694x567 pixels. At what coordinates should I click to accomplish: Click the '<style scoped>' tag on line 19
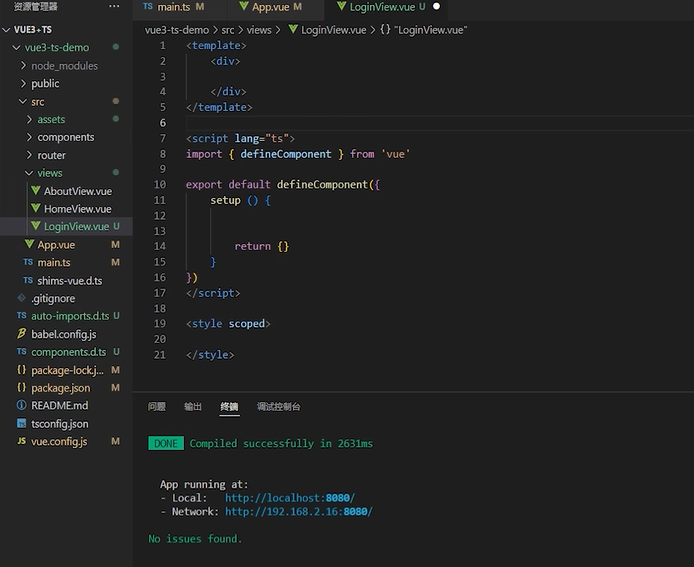pos(228,324)
